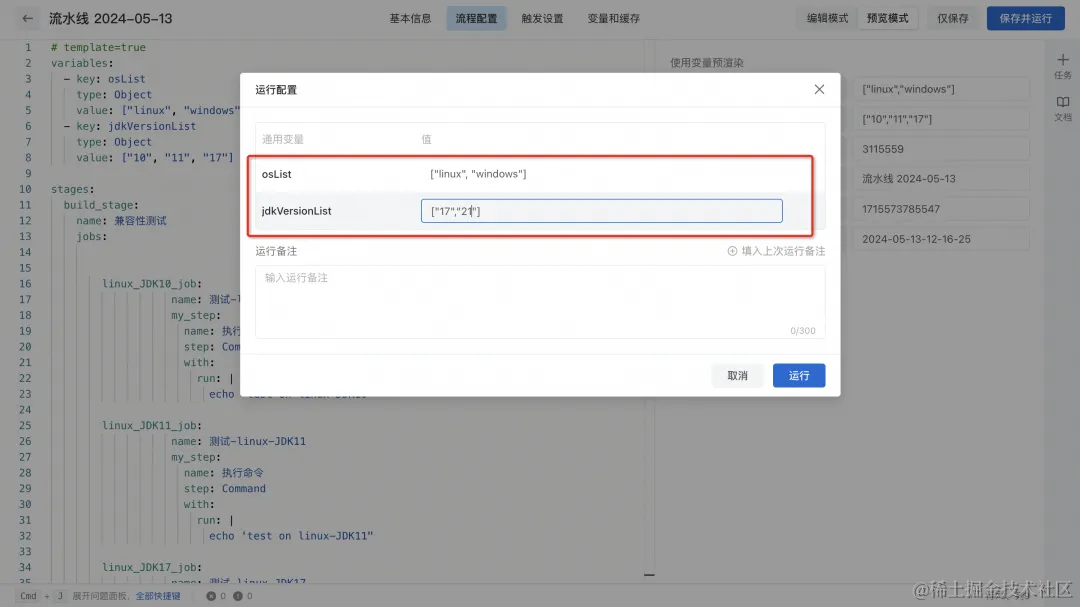Focus the jdkVersionList value input field
This screenshot has height=607, width=1080.
coord(601,211)
